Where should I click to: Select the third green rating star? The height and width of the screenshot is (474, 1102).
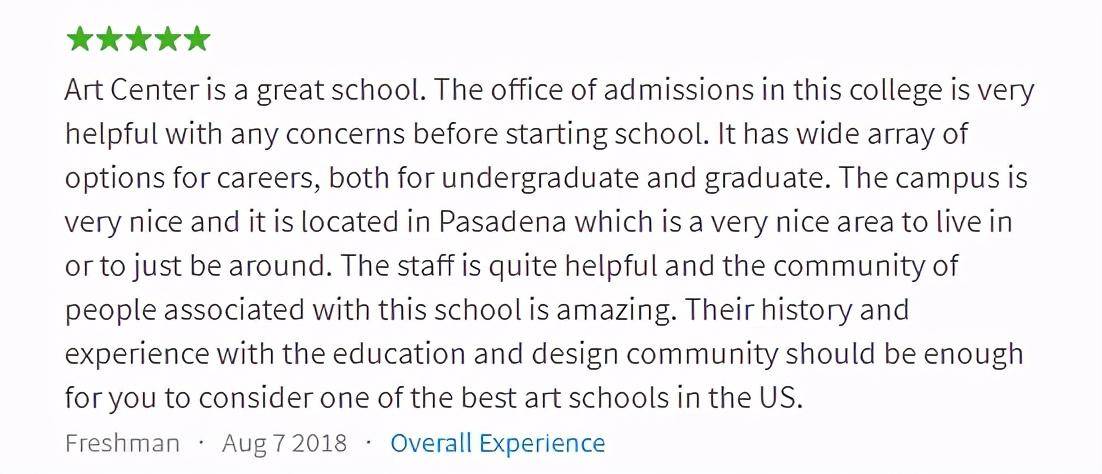point(138,39)
